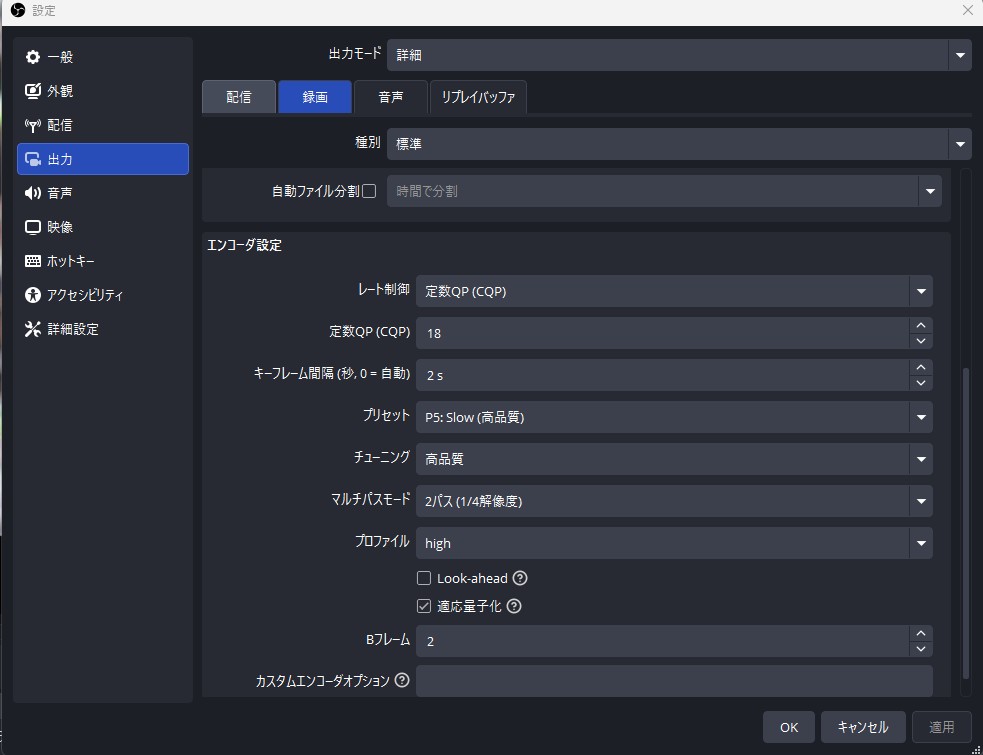
Task: Click the Look-ahead help question mark icon
Action: click(520, 578)
